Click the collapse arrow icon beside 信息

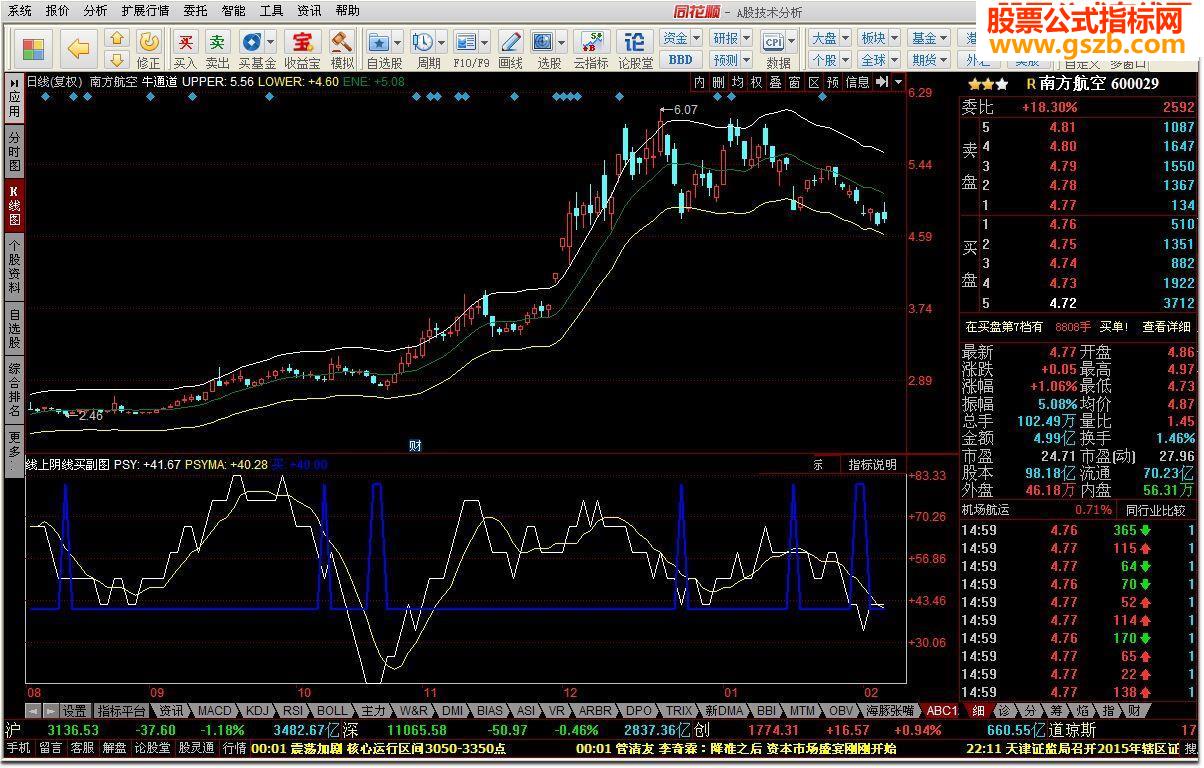point(881,82)
